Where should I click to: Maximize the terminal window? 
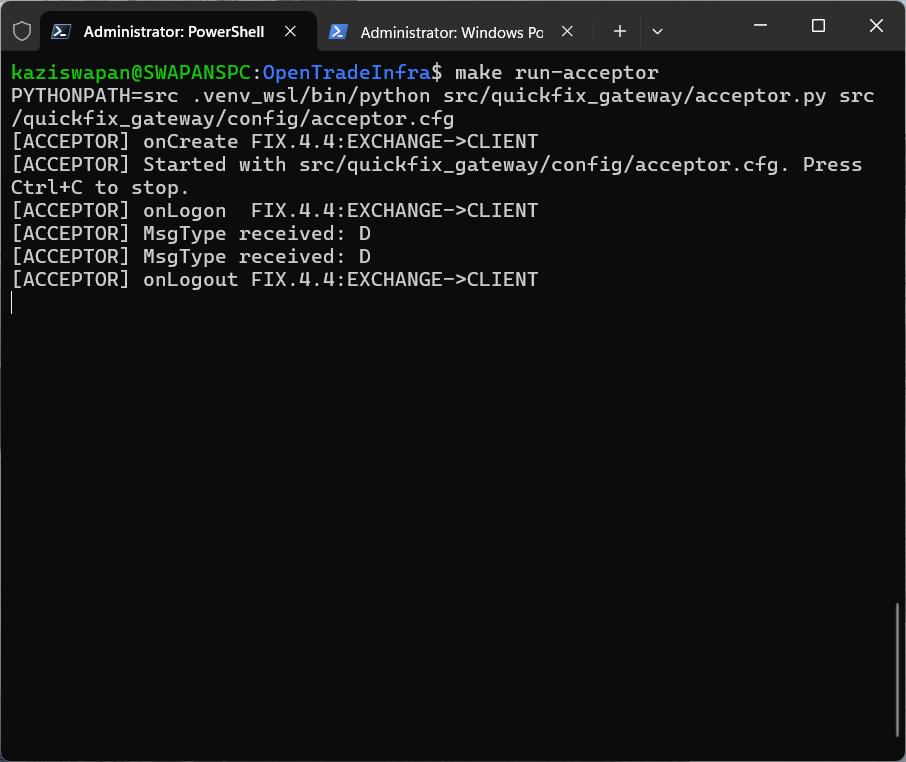click(x=818, y=25)
